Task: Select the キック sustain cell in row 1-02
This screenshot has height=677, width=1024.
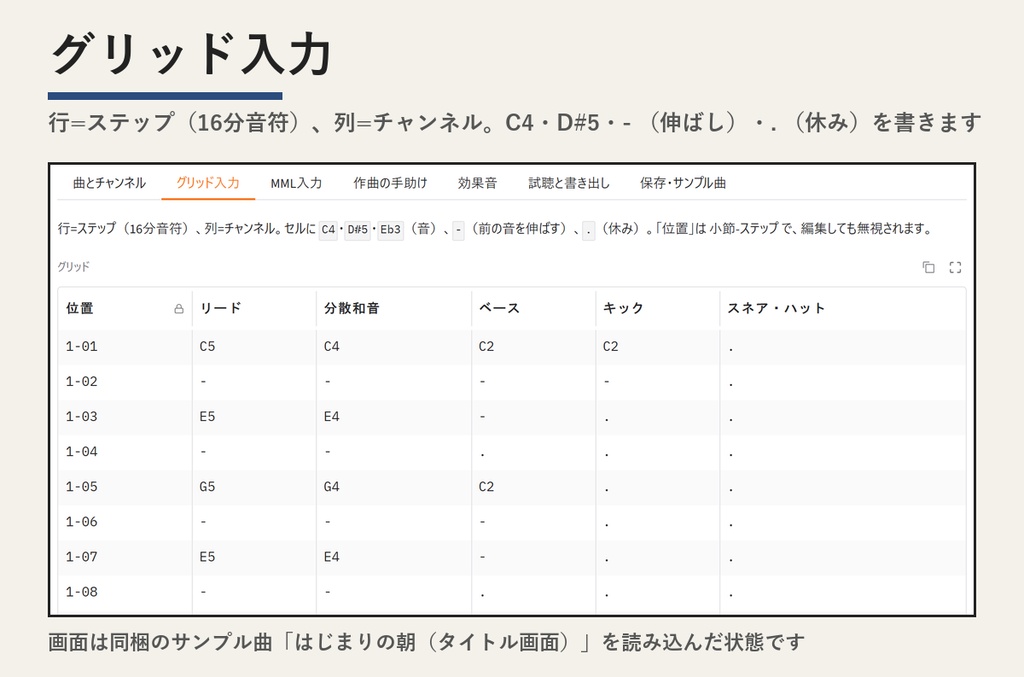Action: [658, 382]
